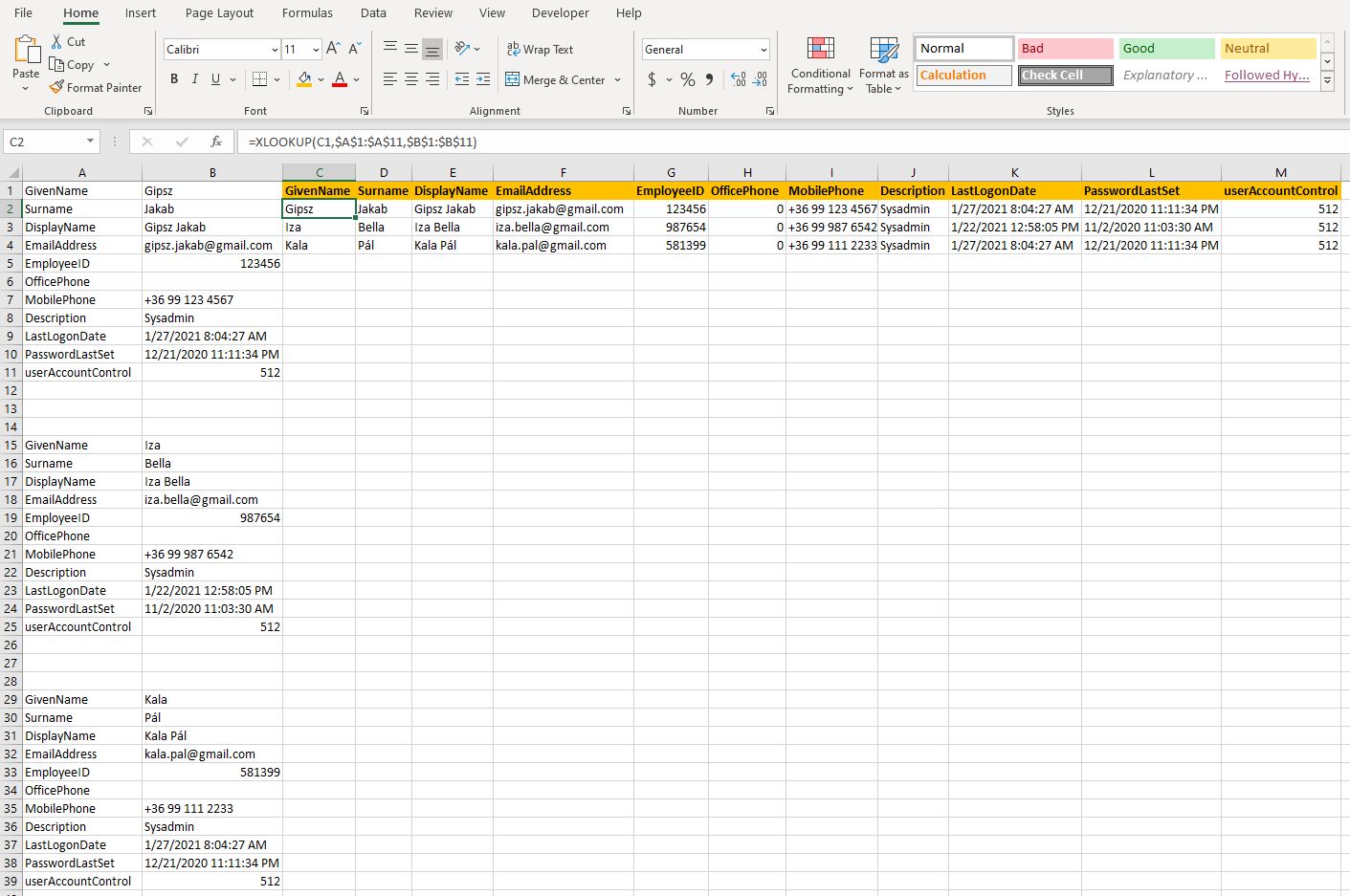Select column M header

[1280, 173]
